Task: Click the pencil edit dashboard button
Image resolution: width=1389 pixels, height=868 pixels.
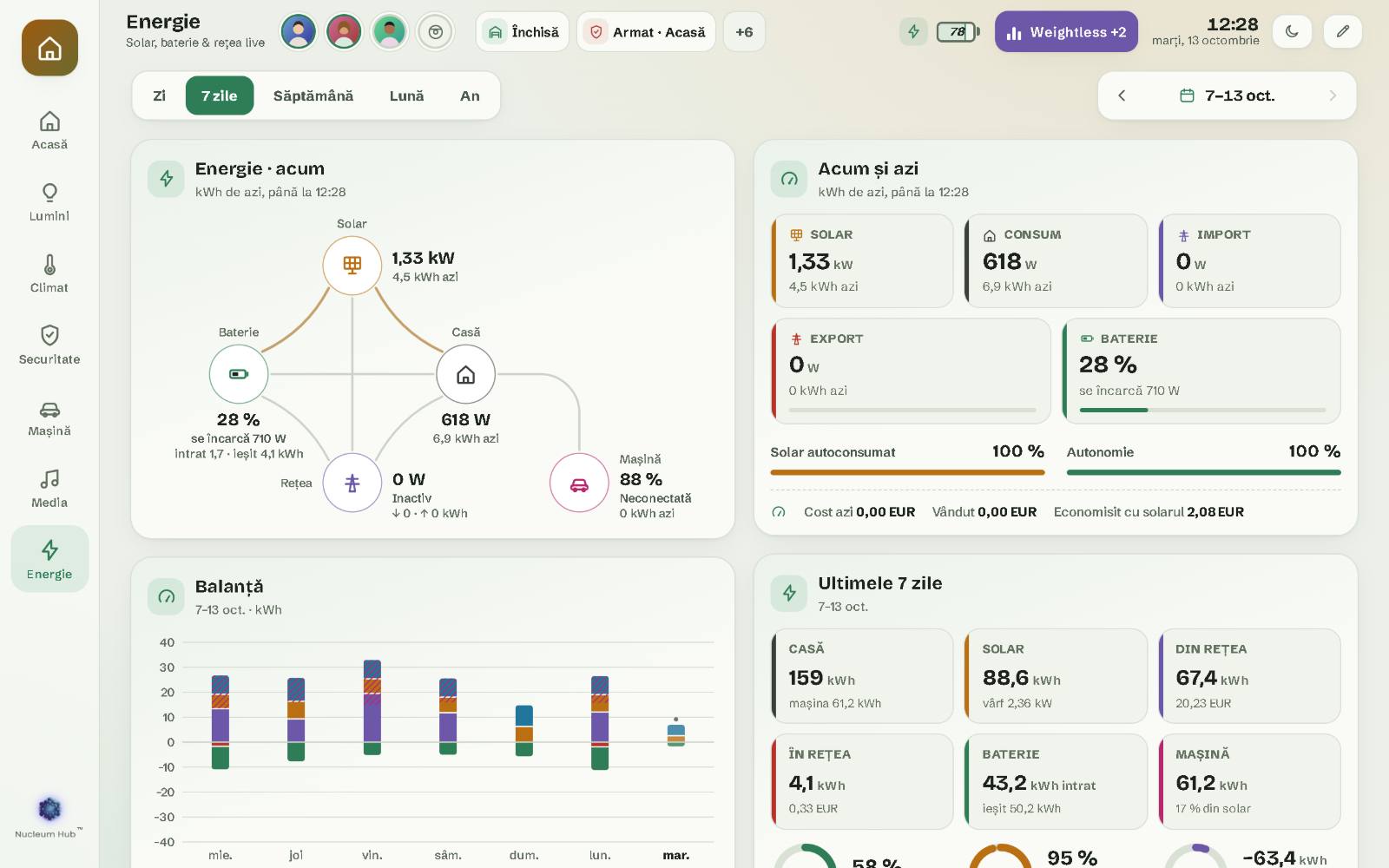Action: 1342,32
